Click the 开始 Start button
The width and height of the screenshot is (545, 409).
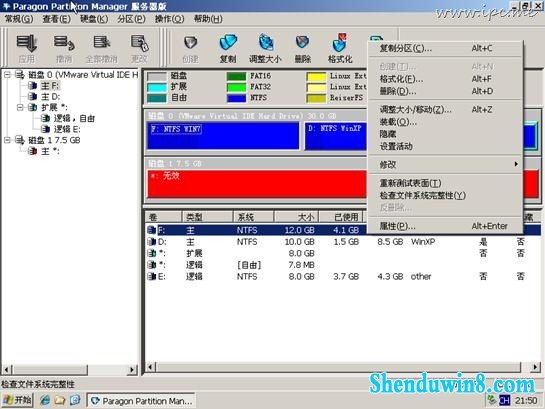tap(17, 400)
